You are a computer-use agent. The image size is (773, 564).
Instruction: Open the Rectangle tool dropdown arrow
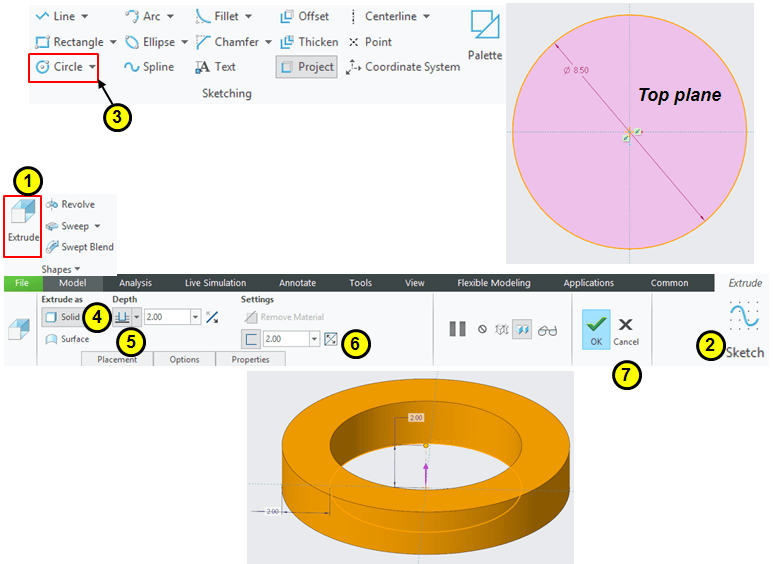click(x=112, y=42)
